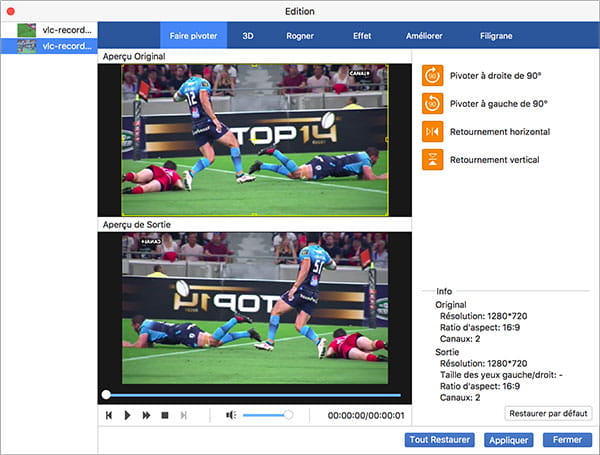Click the next frame step button
Viewport: 600px width, 455px height.
(x=184, y=415)
